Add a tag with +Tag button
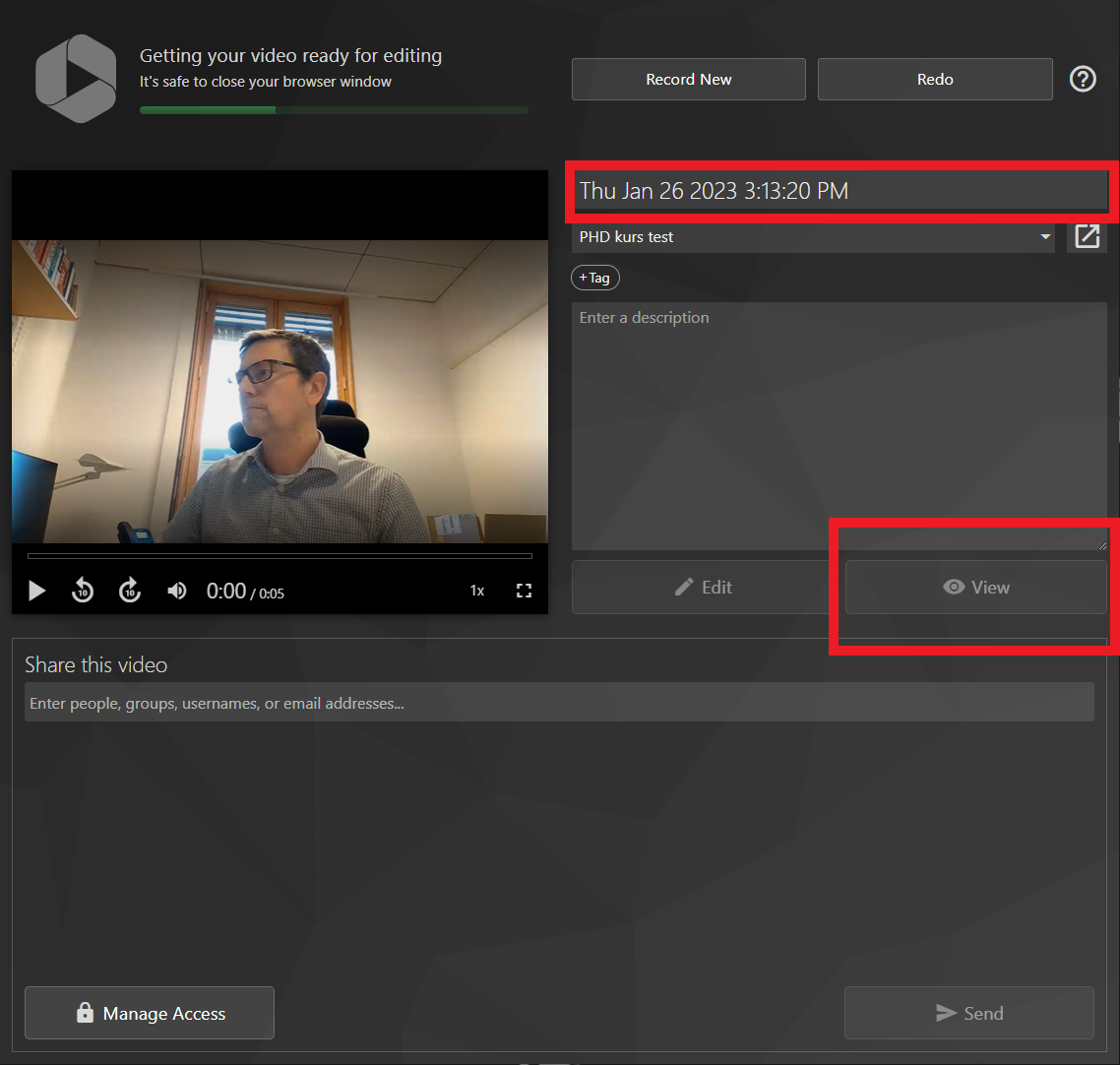Viewport: 1120px width, 1065px height. coord(595,278)
